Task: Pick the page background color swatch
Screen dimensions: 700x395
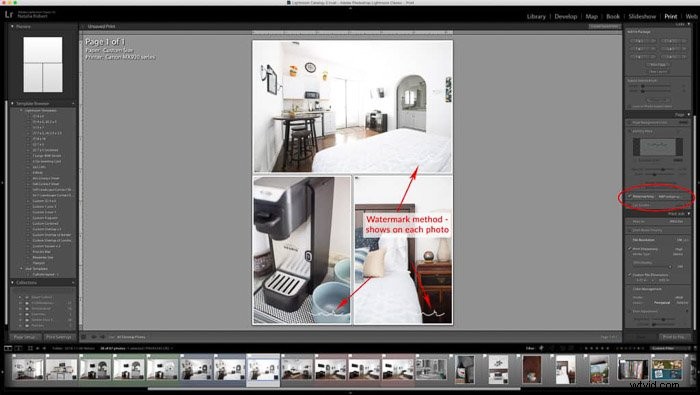Action: [x=683, y=122]
